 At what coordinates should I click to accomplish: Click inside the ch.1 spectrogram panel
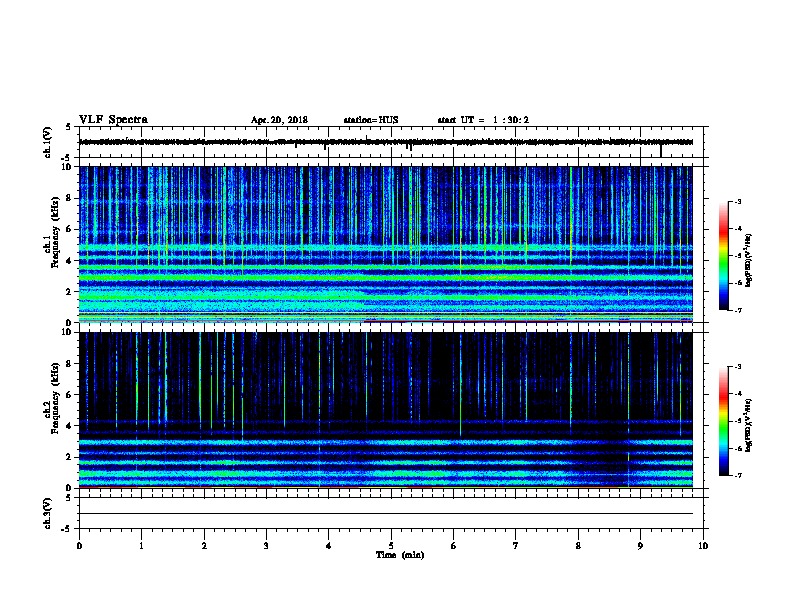386,244
